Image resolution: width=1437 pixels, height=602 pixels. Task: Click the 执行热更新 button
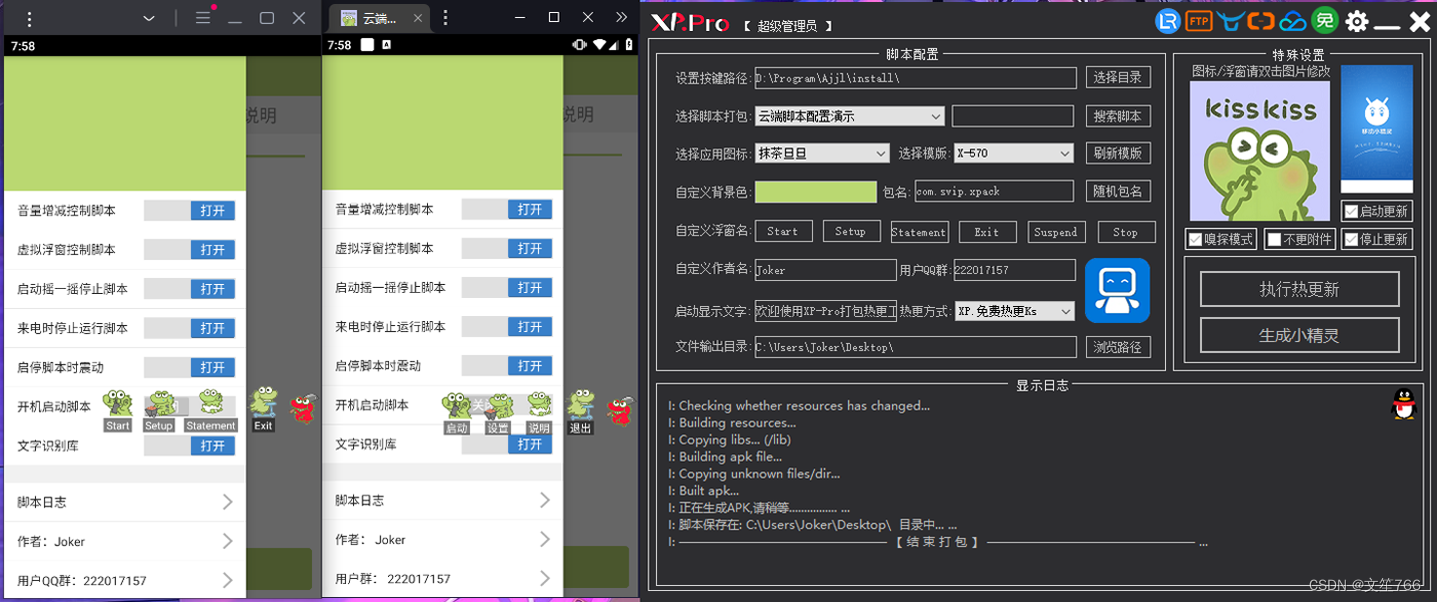point(1299,289)
